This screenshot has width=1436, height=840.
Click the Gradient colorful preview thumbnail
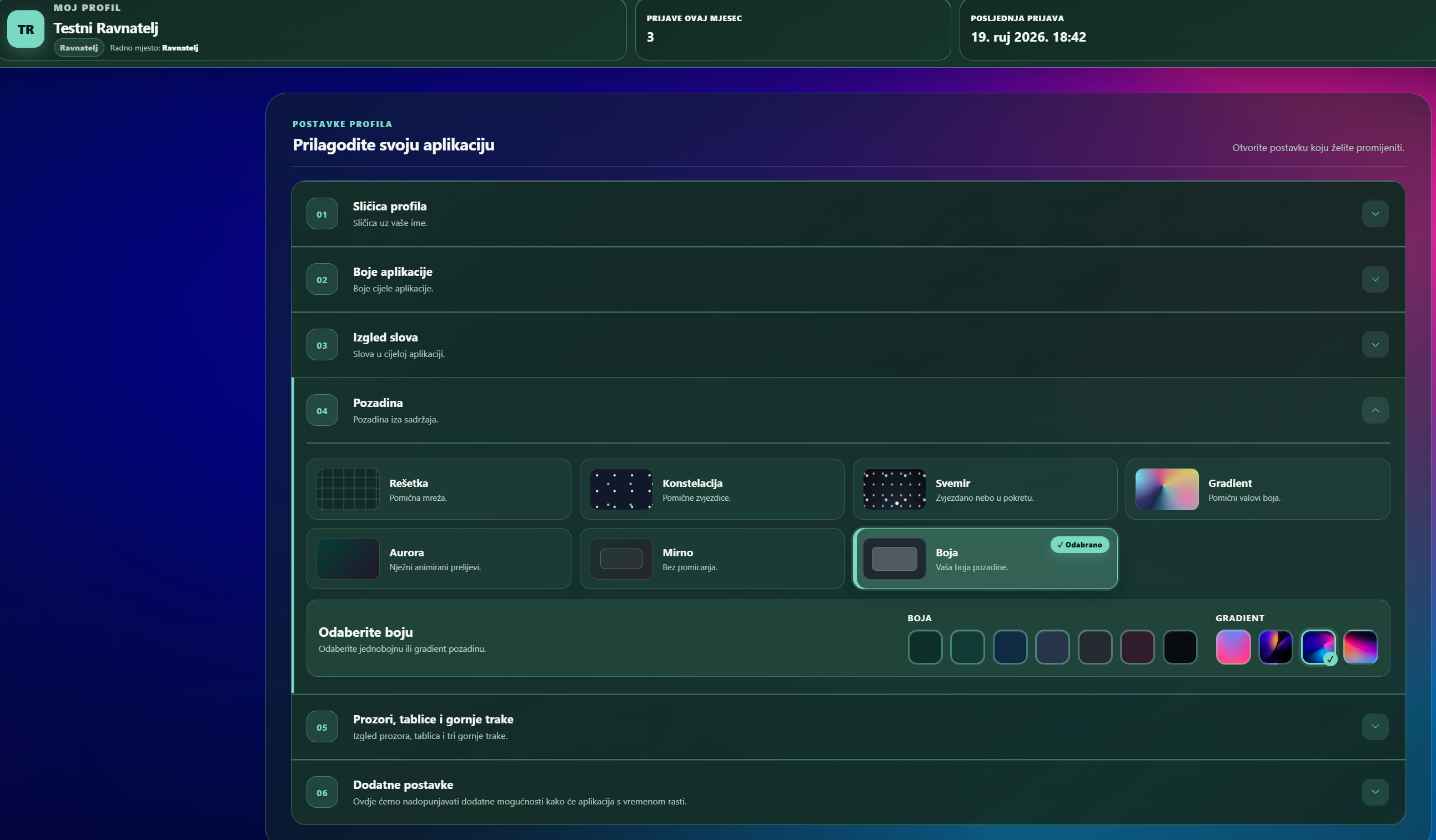pyautogui.click(x=1167, y=489)
